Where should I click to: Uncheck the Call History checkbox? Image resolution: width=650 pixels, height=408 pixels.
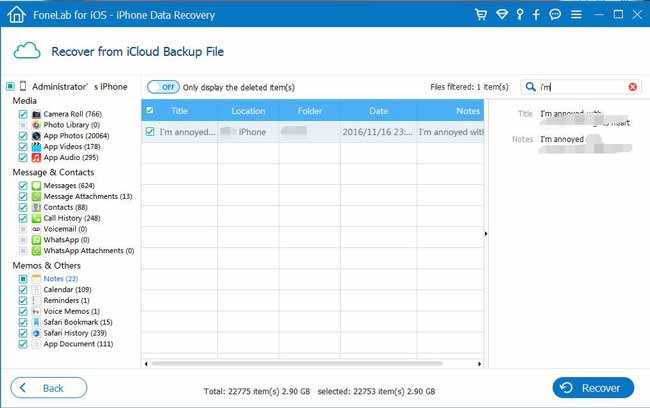[23, 218]
